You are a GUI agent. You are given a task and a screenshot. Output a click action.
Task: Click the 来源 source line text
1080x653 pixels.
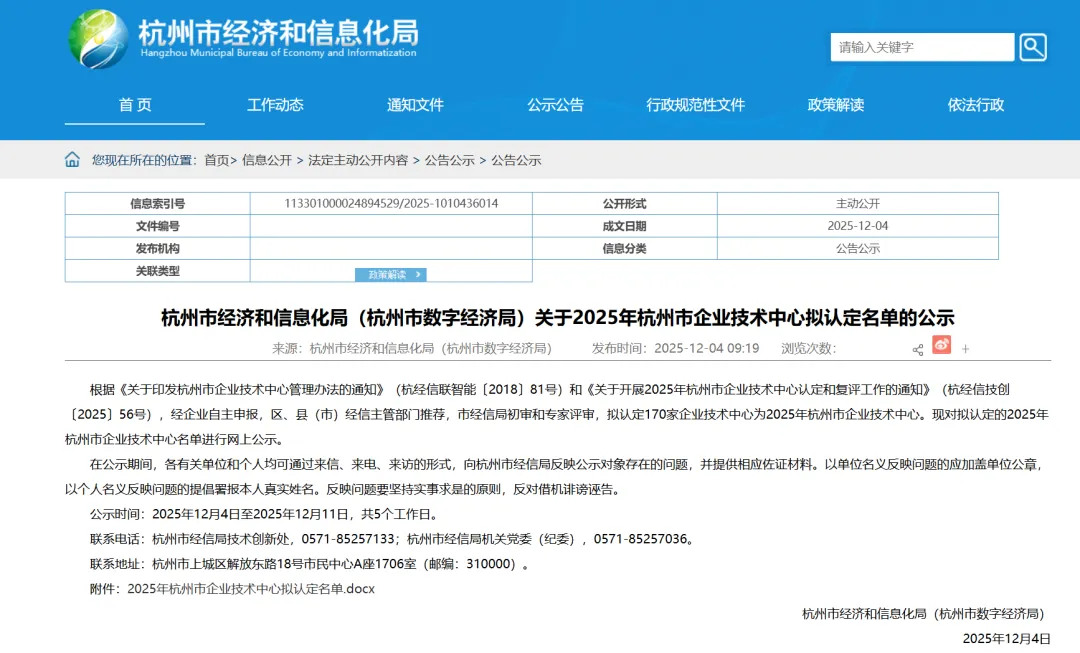point(412,349)
